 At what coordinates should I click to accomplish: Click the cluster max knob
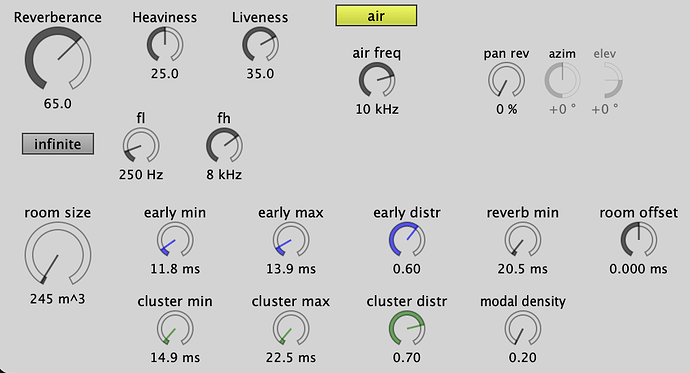(291, 329)
